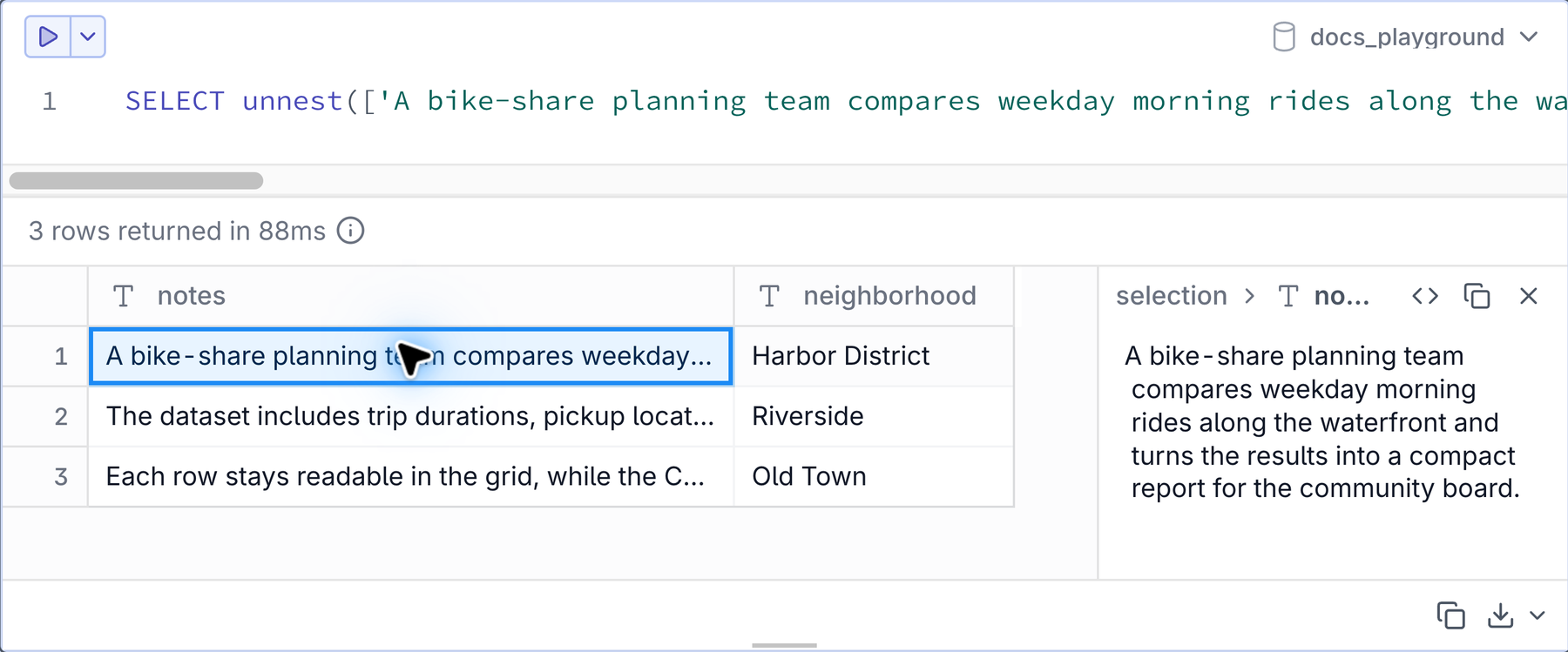Open the docs_playground database selector

click(1405, 37)
